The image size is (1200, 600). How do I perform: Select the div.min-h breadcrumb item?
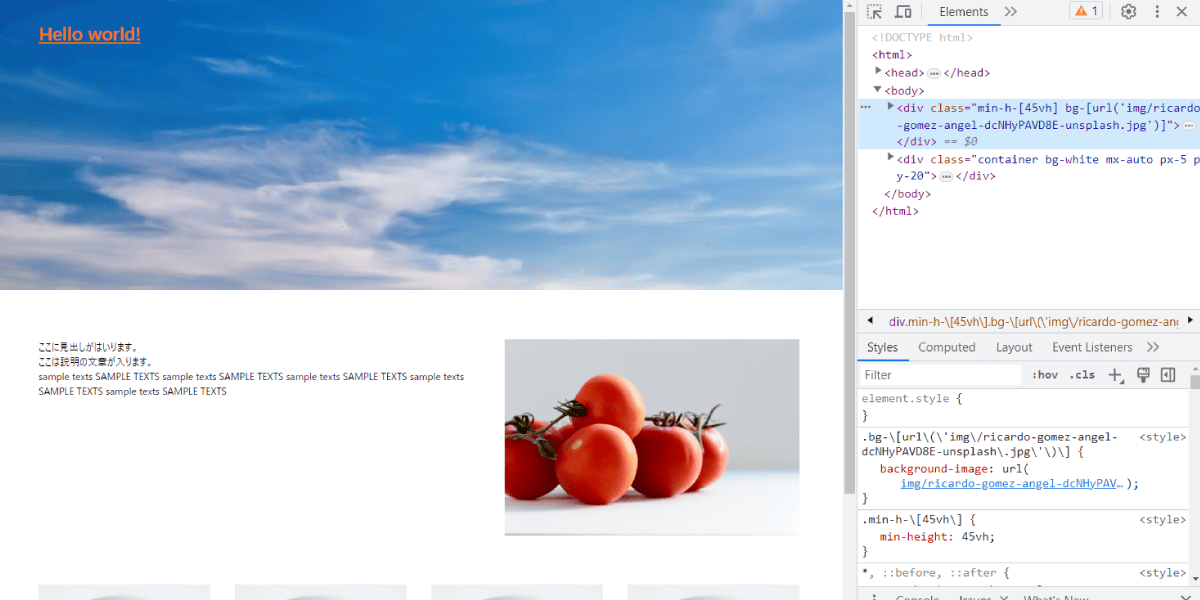click(1033, 322)
